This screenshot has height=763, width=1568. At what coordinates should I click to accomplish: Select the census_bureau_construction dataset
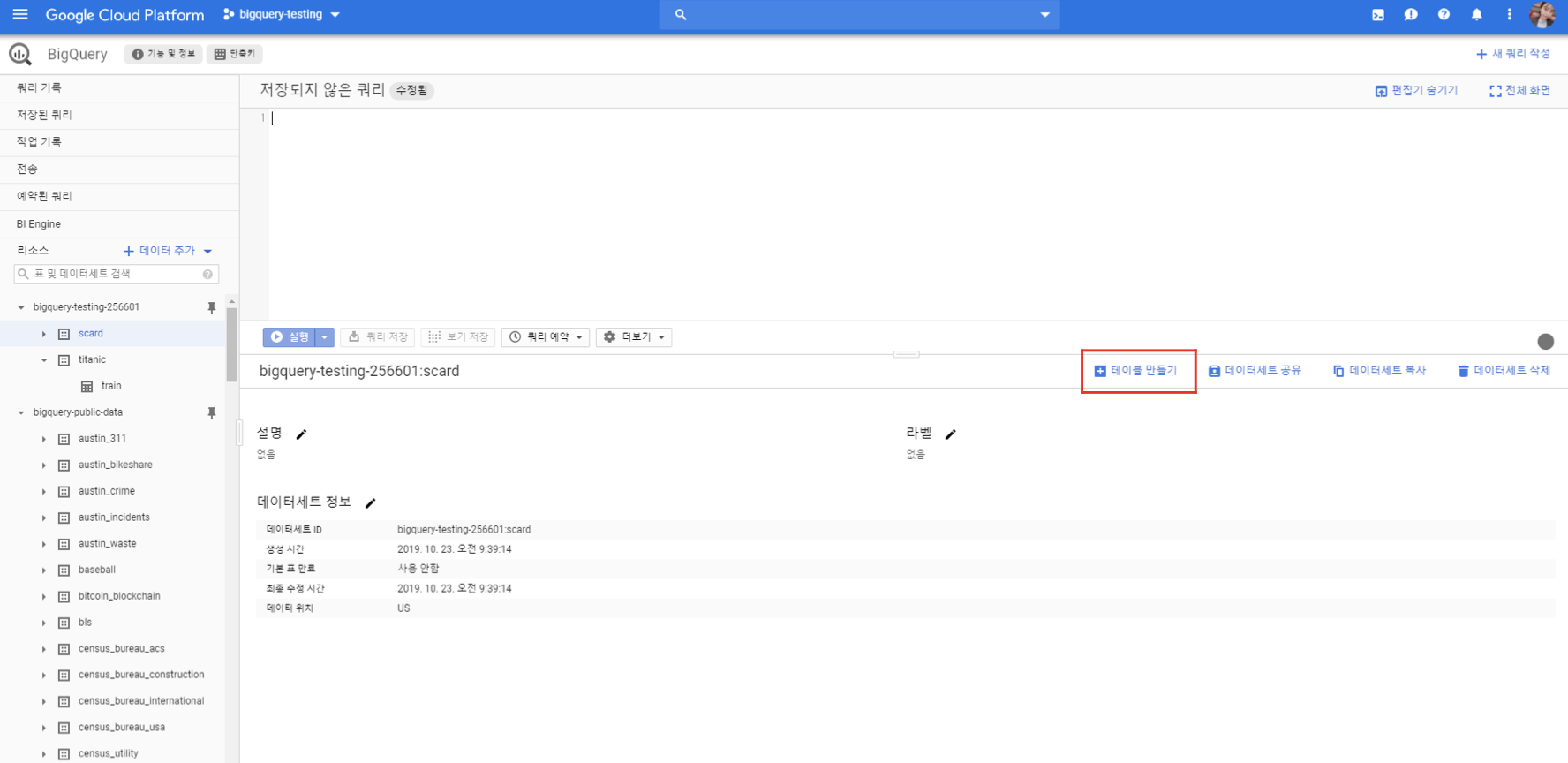[141, 675]
